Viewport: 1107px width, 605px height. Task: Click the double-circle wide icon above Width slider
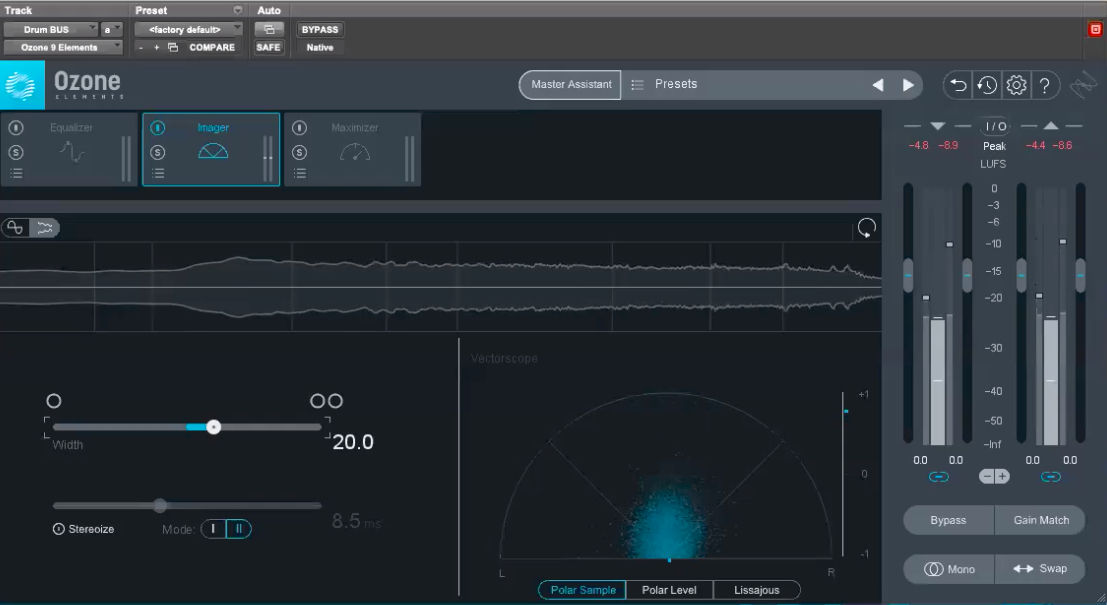tap(326, 401)
